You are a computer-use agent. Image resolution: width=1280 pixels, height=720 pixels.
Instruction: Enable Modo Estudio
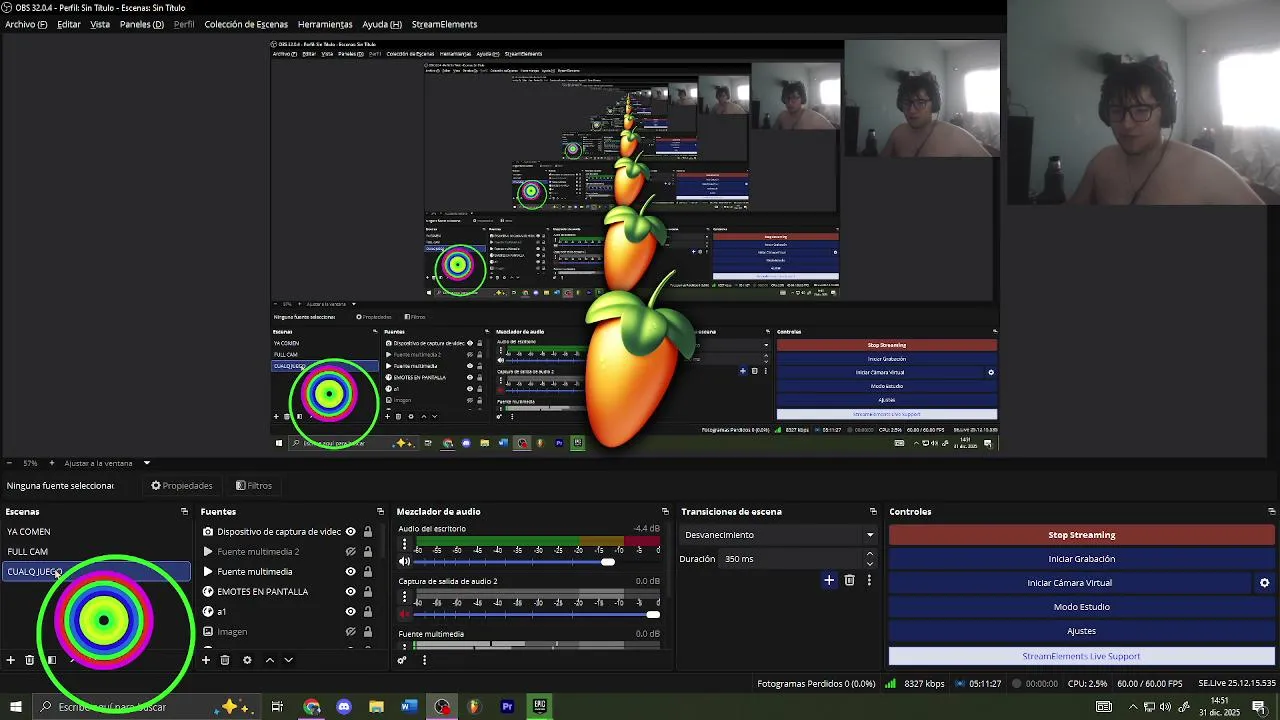tap(1082, 607)
